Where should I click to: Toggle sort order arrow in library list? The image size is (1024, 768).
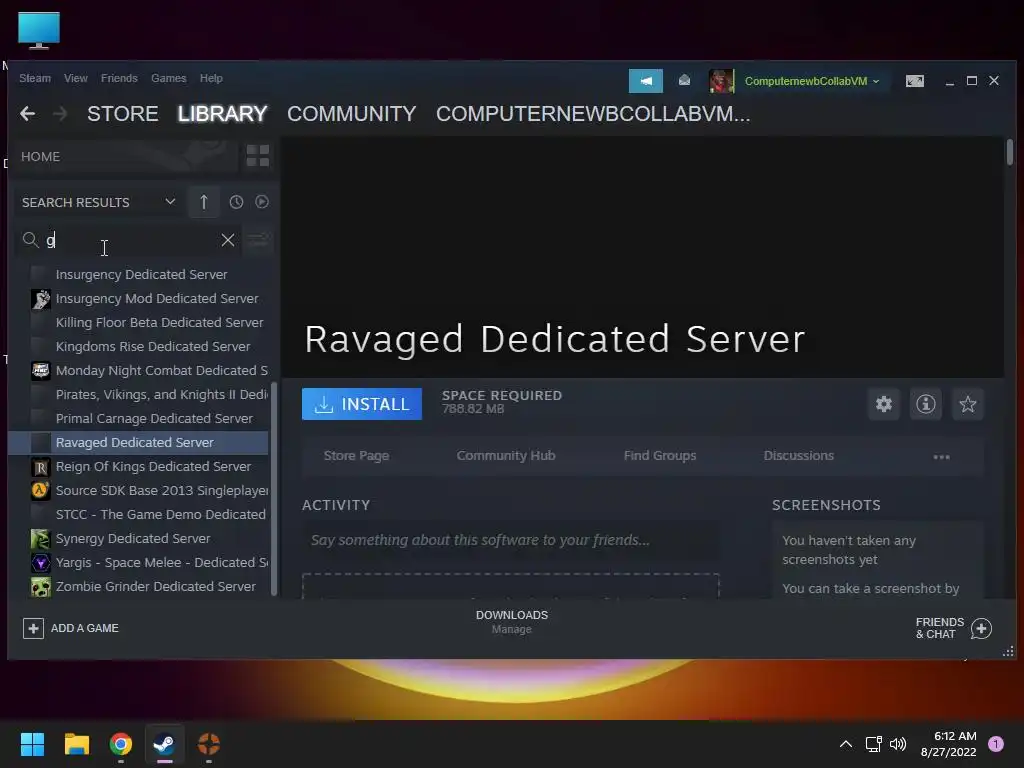204,202
